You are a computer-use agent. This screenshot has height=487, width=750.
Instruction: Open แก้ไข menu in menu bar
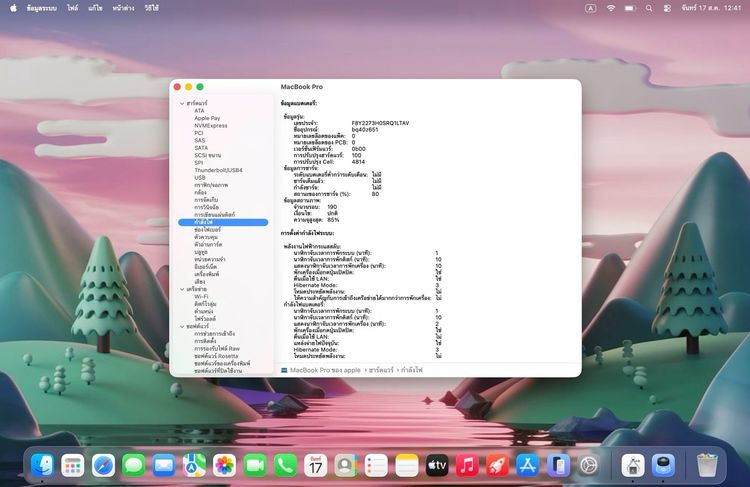(x=95, y=8)
